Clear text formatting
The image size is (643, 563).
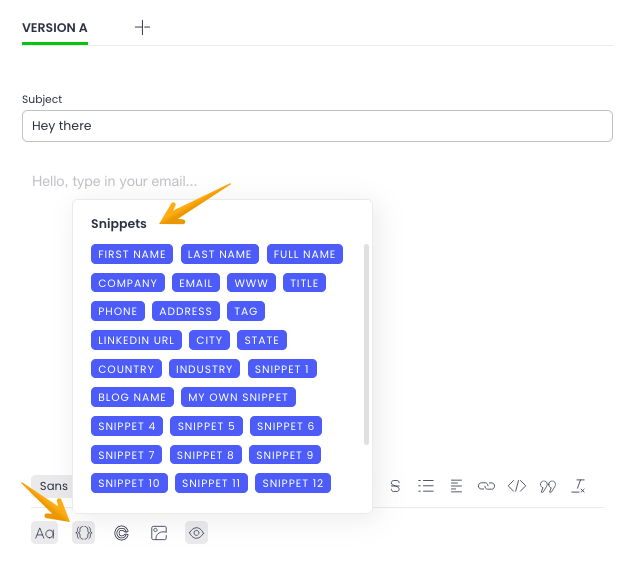(578, 486)
